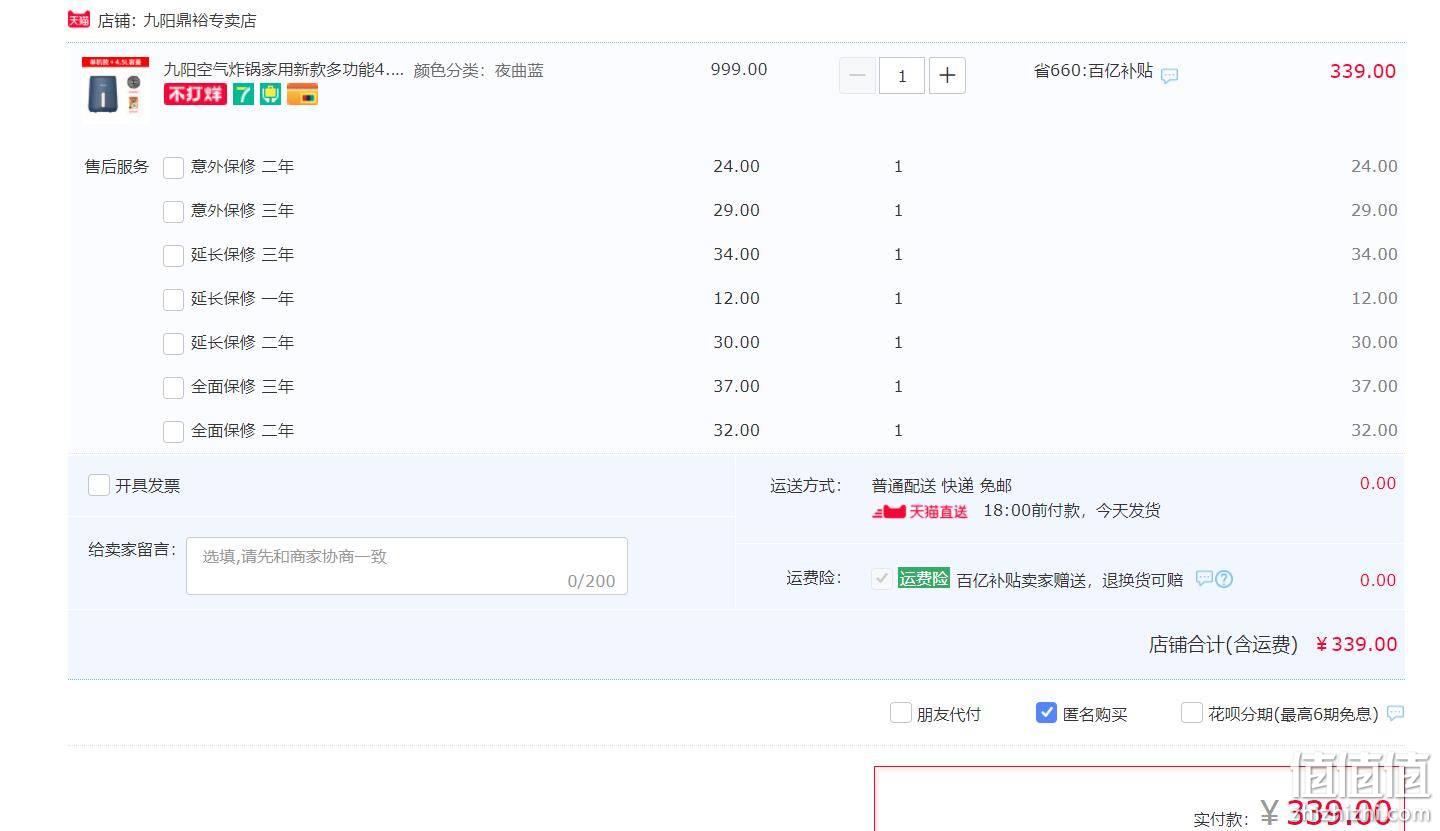Screen dimensions: 1440x831
Task: Click the help question mark icon for 运费险
Action: click(x=1224, y=579)
